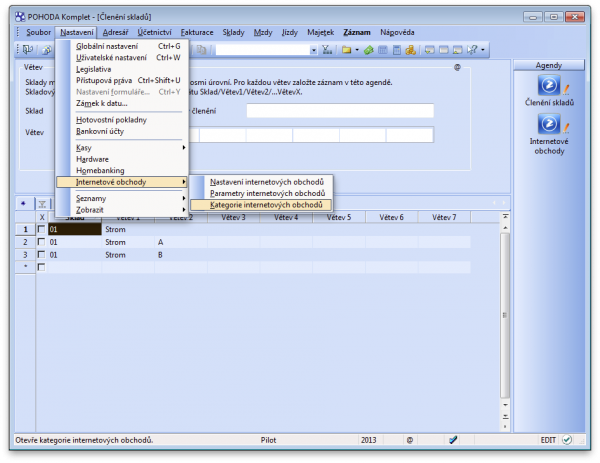Open the Záznam menu

click(357, 33)
